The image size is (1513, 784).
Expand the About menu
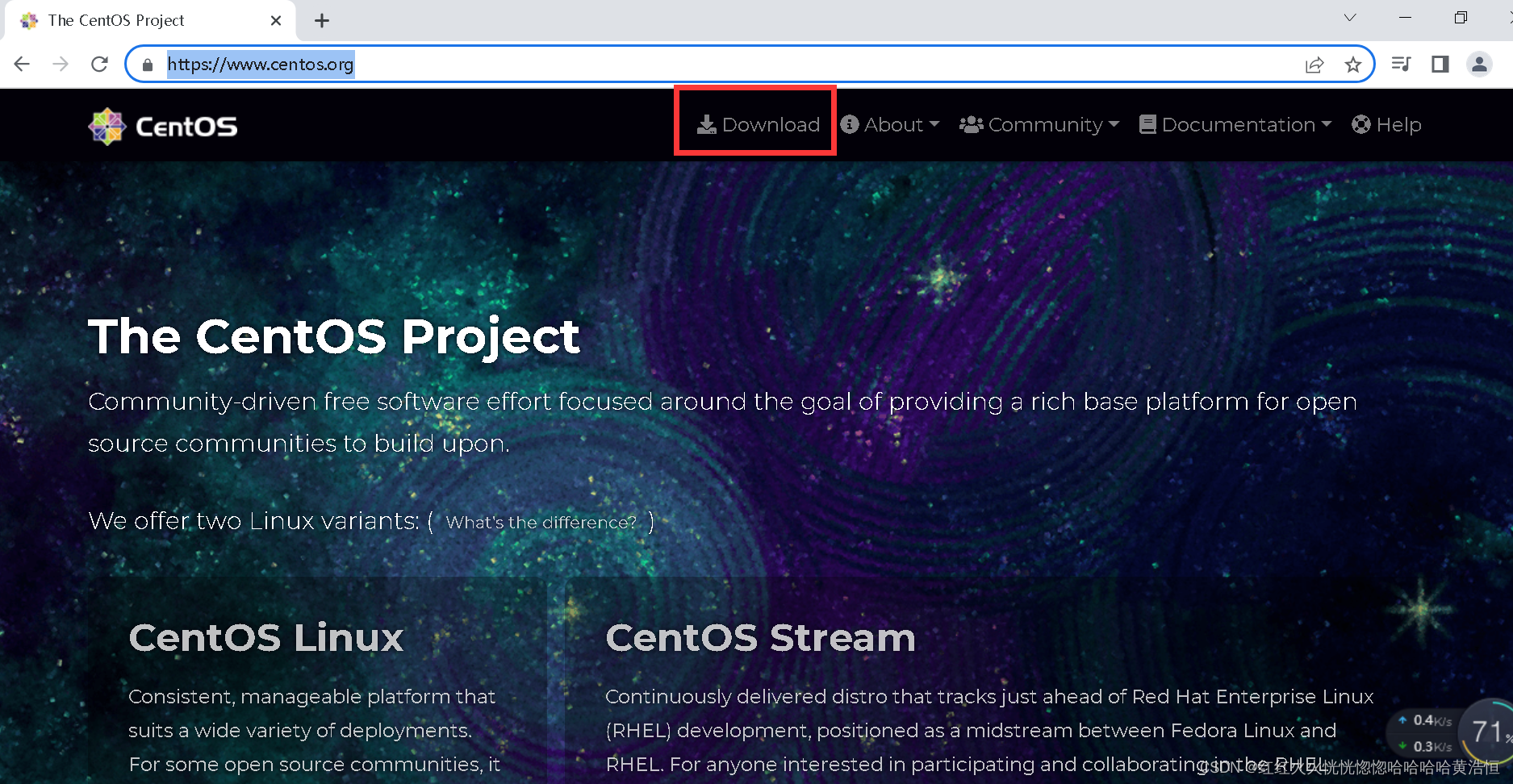coord(890,125)
